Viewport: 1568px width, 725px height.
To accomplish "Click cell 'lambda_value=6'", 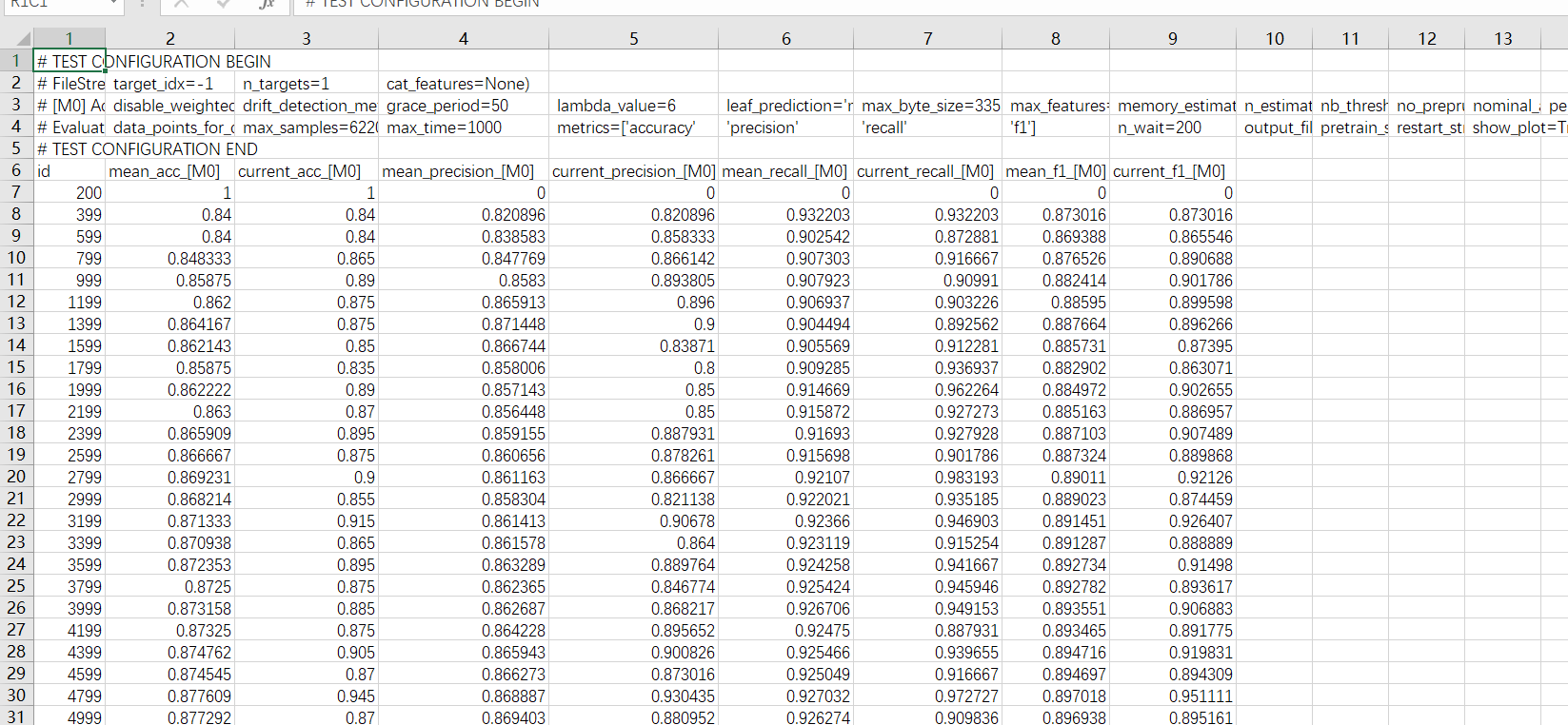I will pos(633,105).
